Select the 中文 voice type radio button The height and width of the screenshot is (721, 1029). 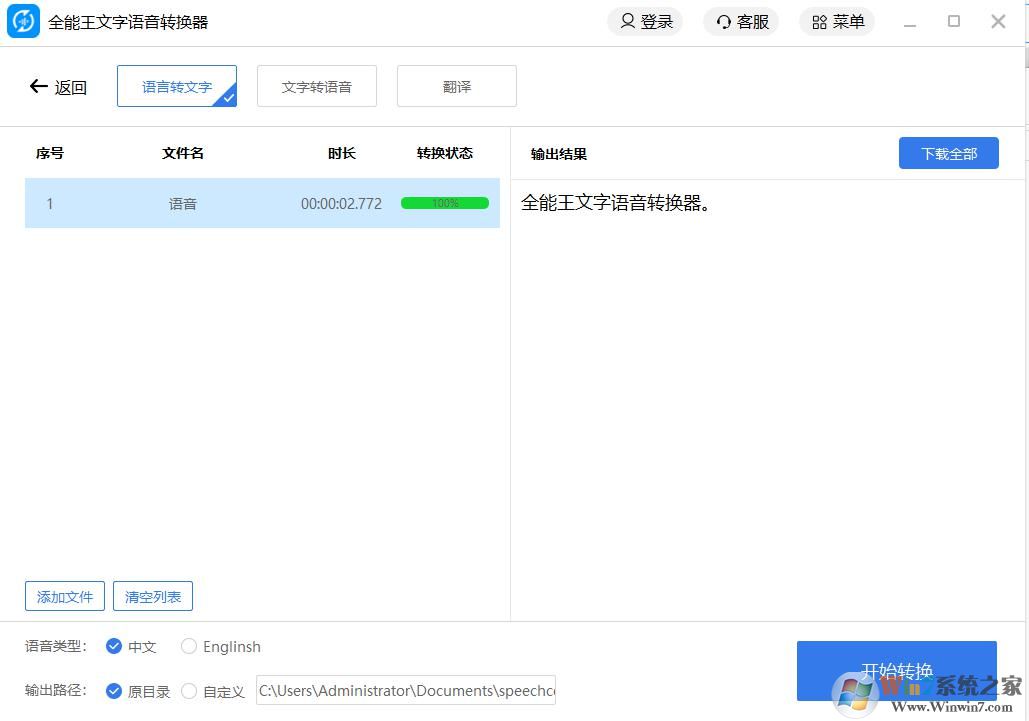(114, 646)
